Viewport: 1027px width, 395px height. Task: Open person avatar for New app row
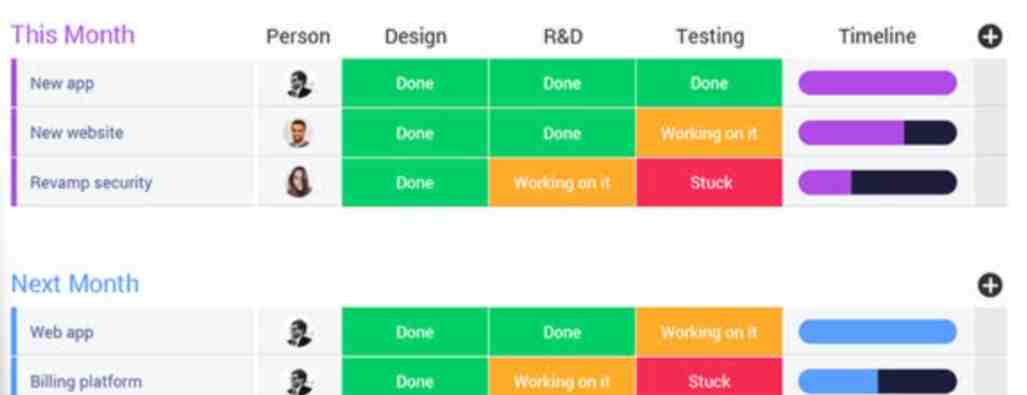click(x=299, y=84)
